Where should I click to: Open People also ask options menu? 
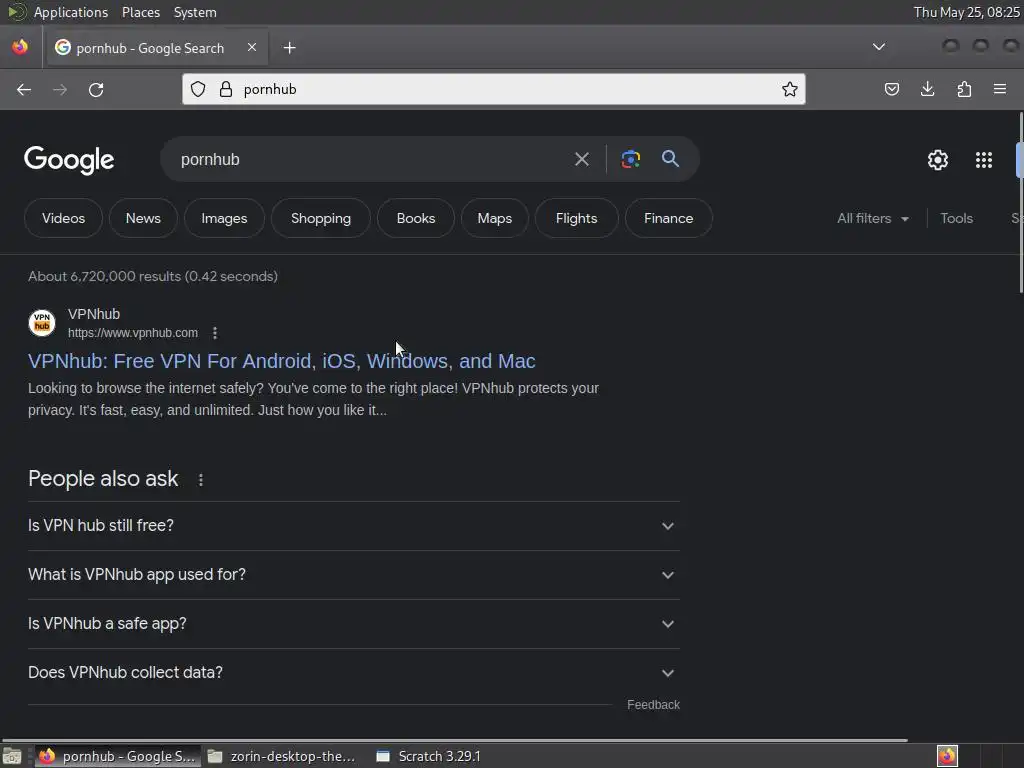[x=200, y=480]
